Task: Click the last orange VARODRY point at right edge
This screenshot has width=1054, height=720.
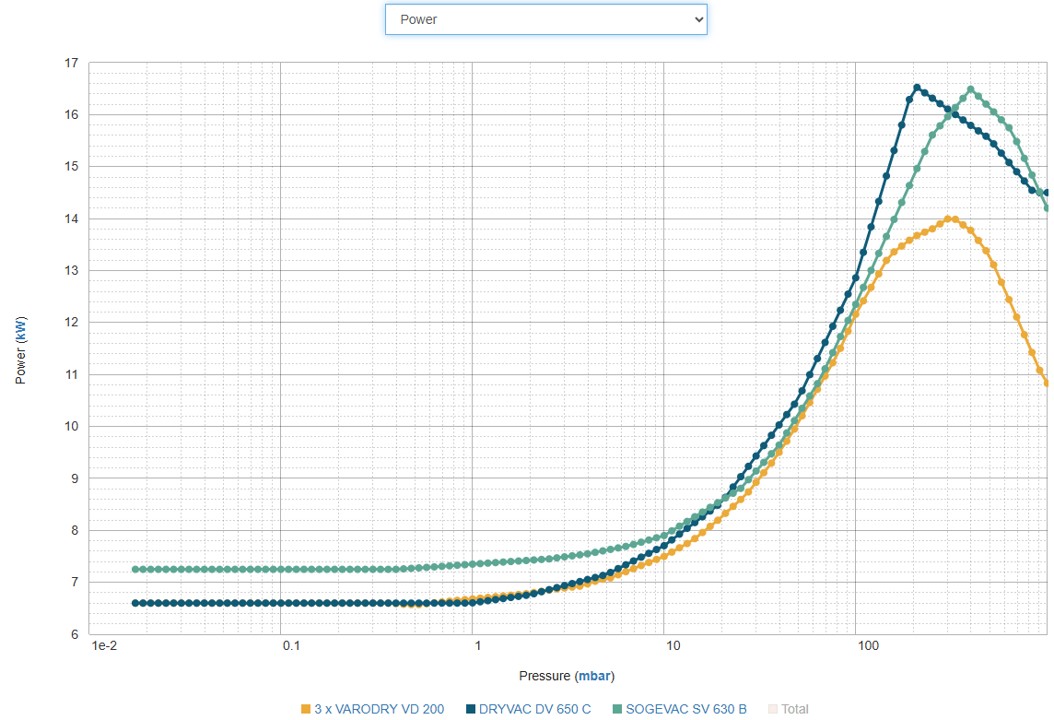Action: (1047, 383)
